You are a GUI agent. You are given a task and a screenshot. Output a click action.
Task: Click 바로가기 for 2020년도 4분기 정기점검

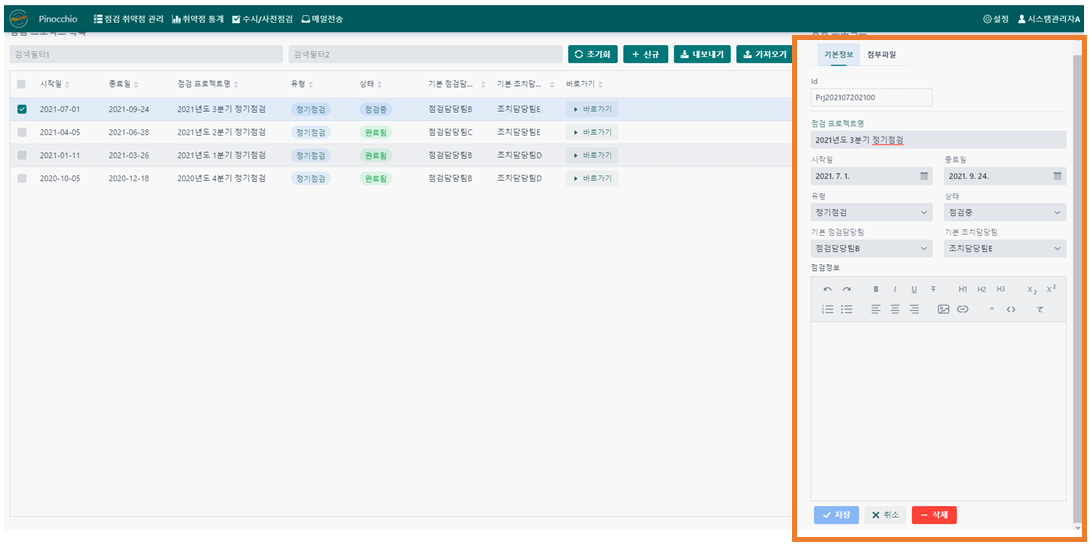pyautogui.click(x=592, y=178)
